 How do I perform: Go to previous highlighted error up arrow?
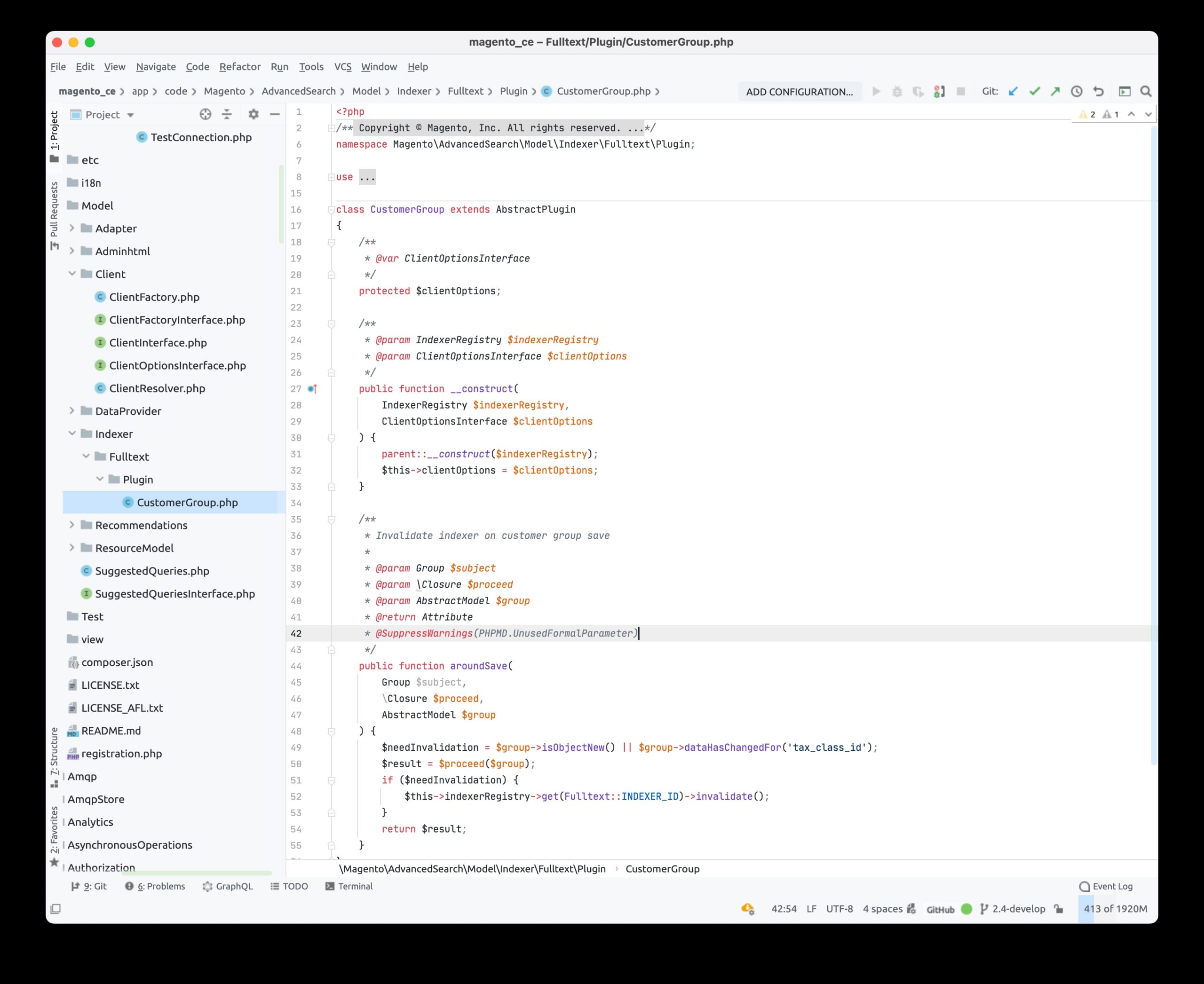coord(1132,115)
